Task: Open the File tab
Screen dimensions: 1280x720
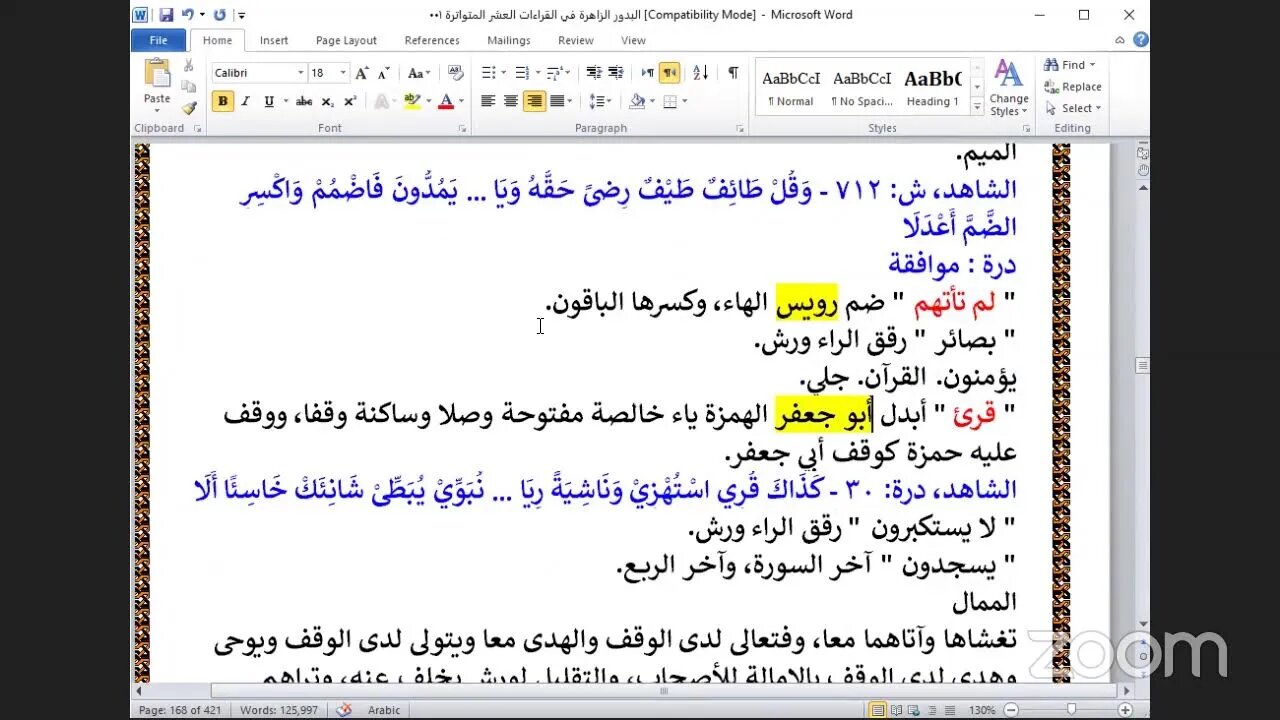Action: 158,40
